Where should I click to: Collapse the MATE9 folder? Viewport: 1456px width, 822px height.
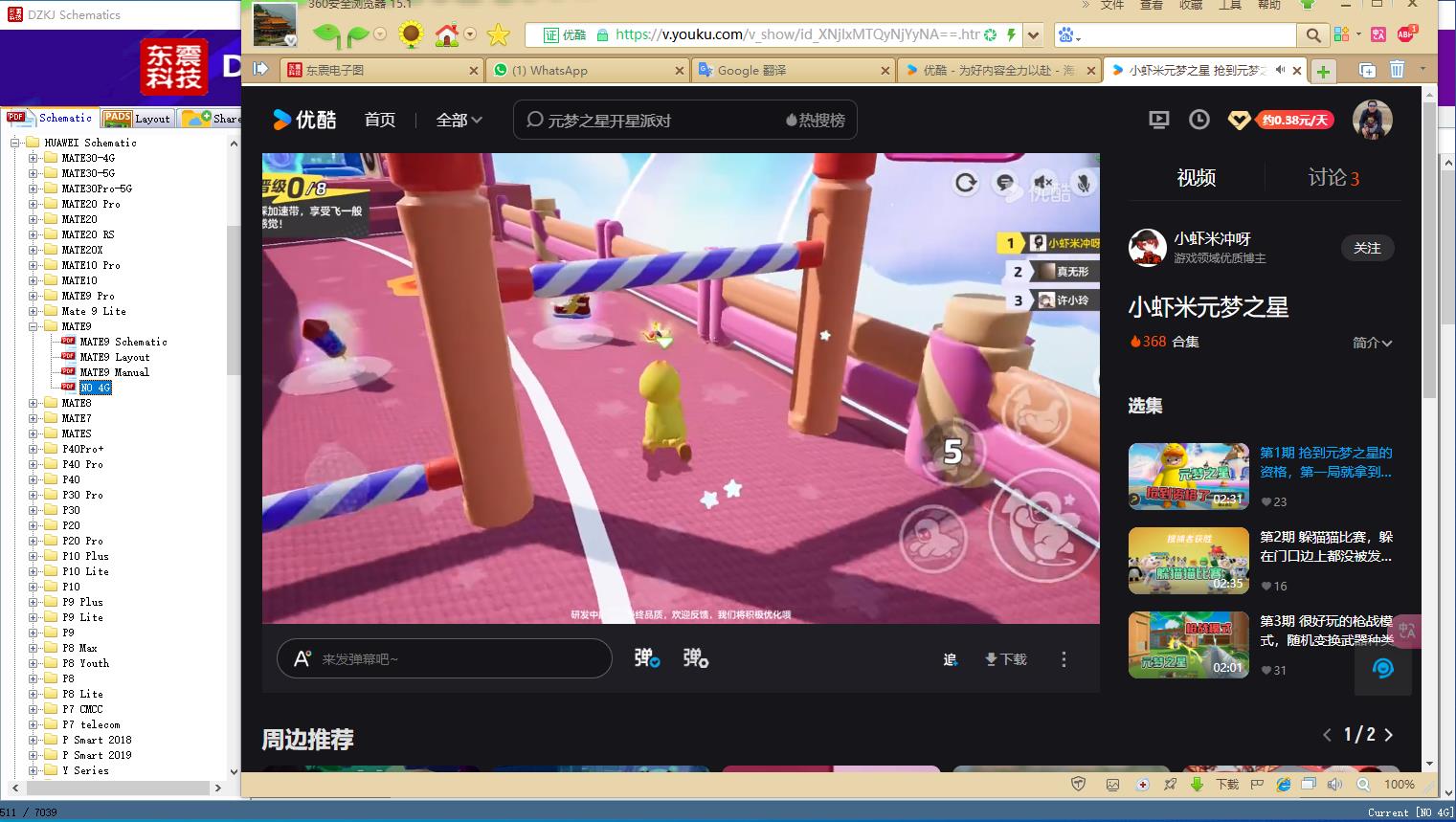click(33, 326)
